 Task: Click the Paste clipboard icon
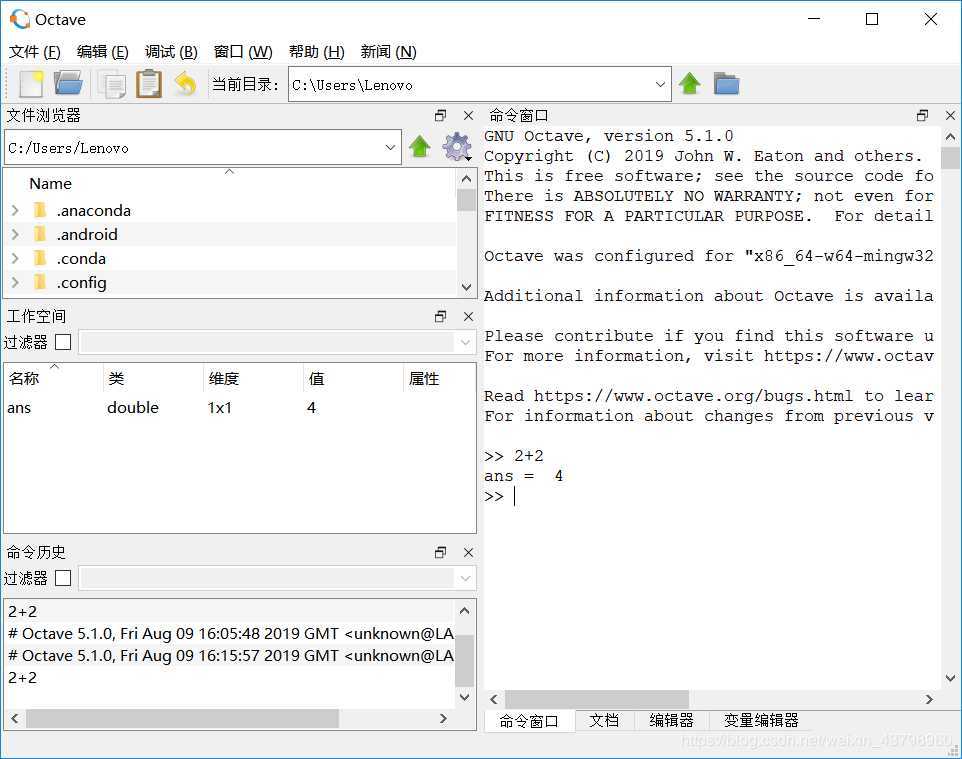[x=148, y=83]
